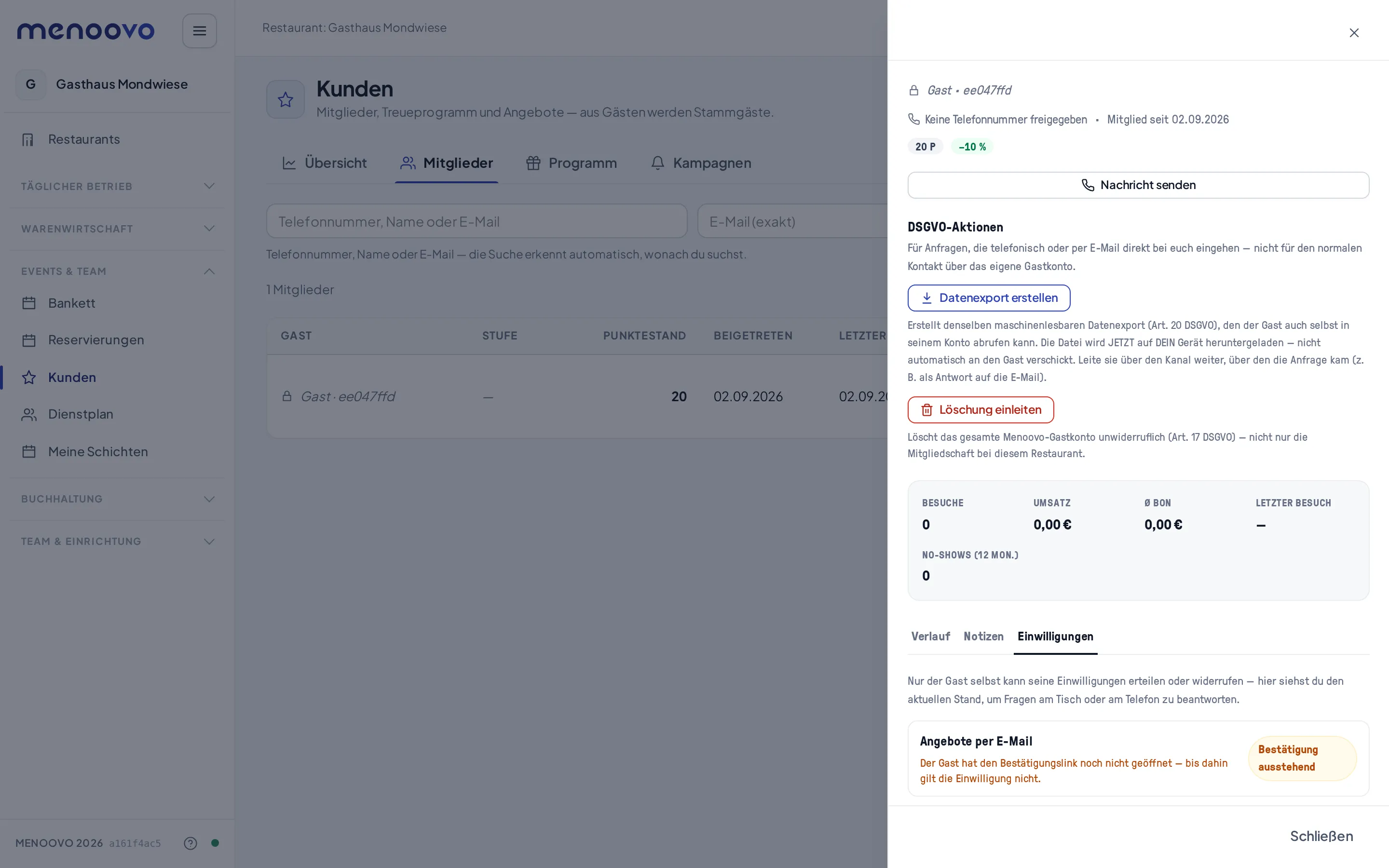Expand the Warenwirtschaft section
Viewport: 1389px width, 868px height.
(117, 229)
